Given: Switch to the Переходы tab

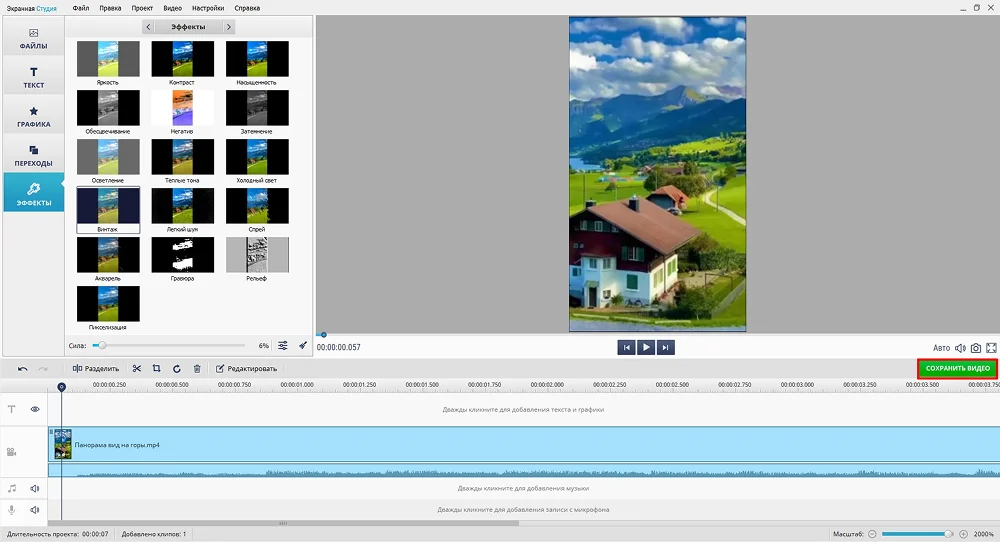Looking at the screenshot, I should point(33,155).
